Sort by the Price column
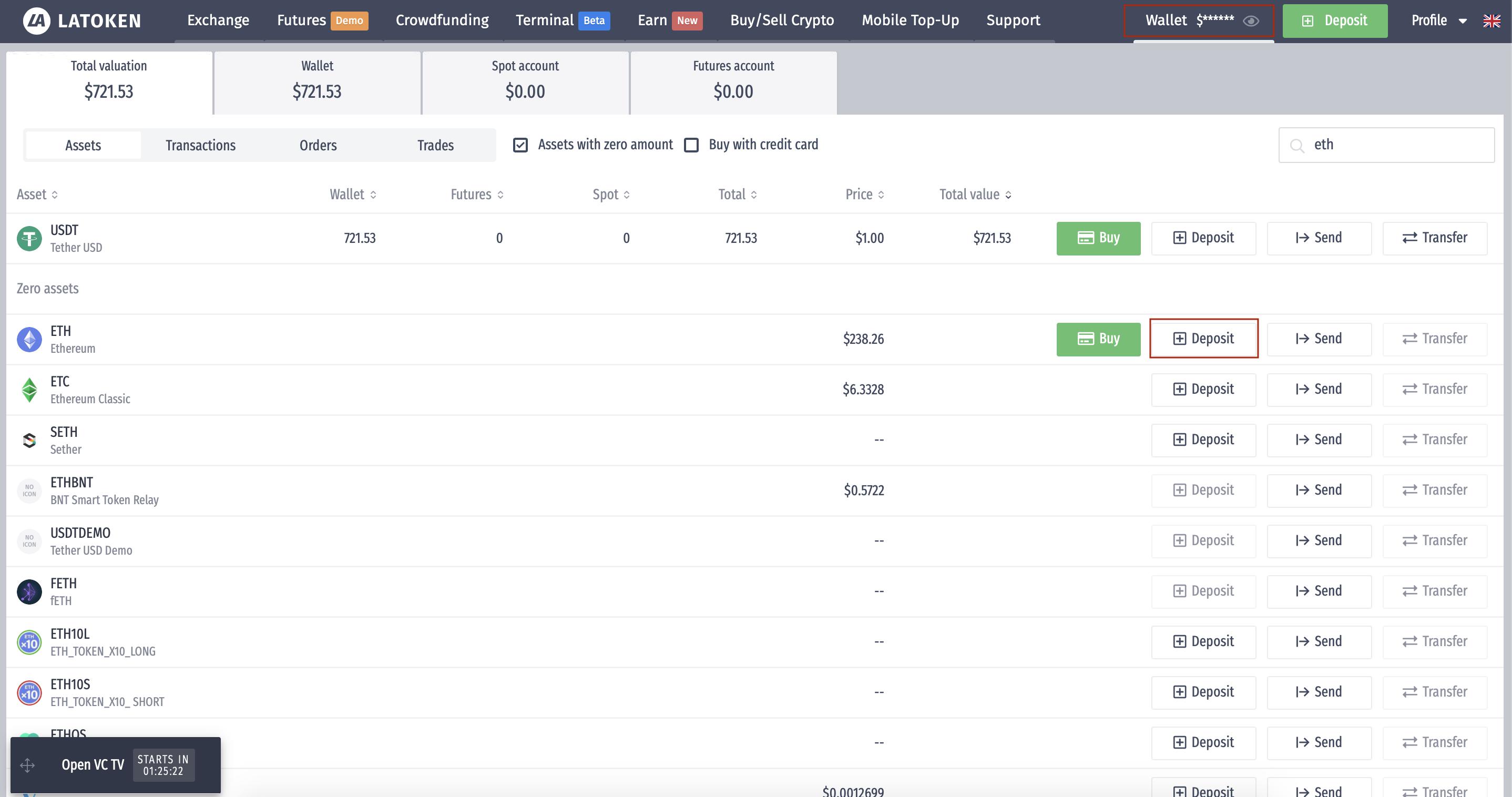This screenshot has height=797, width=1512. [x=865, y=195]
